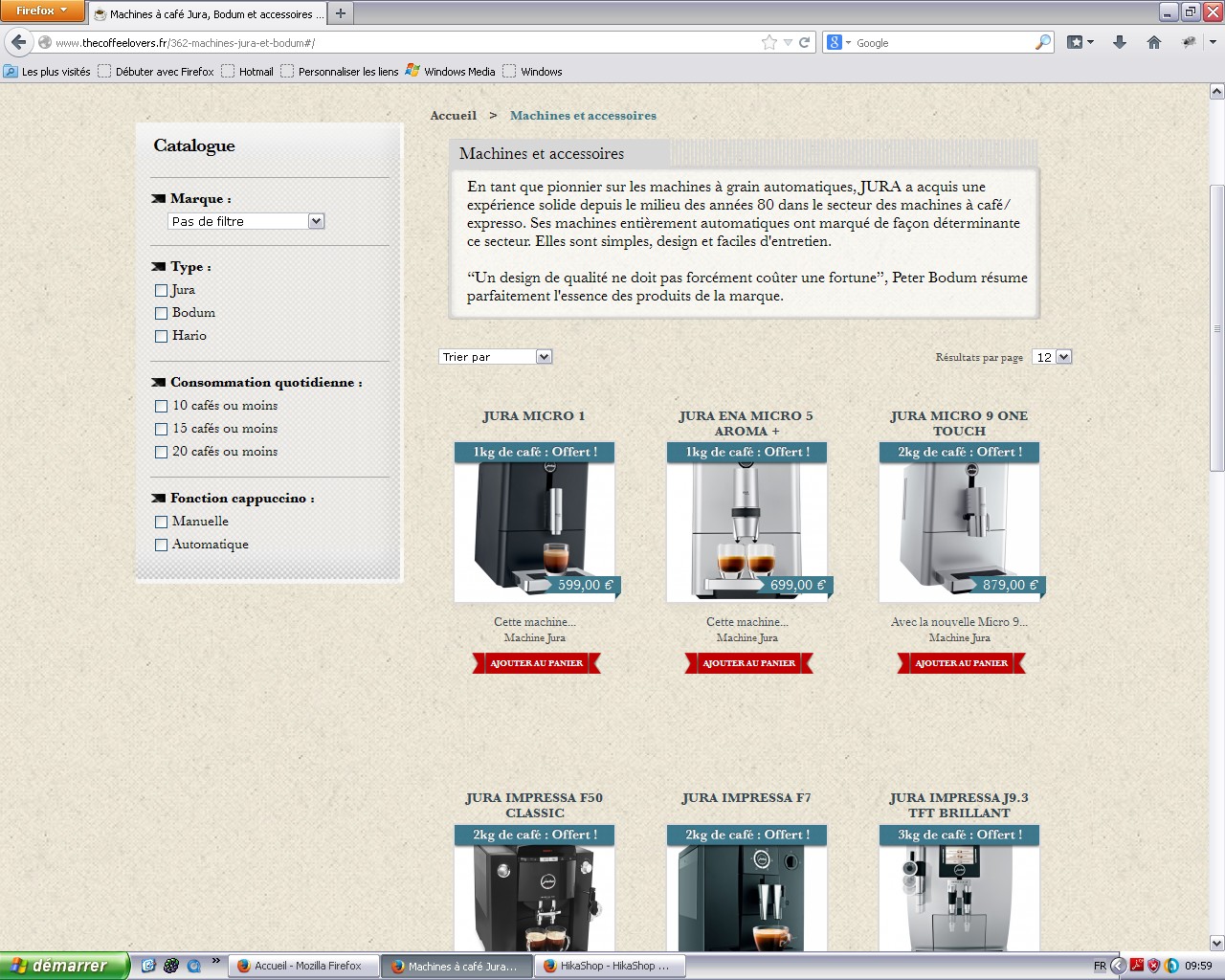The image size is (1225, 980).
Task: Click the Firebug bug icon in toolbar
Action: 1190,42
